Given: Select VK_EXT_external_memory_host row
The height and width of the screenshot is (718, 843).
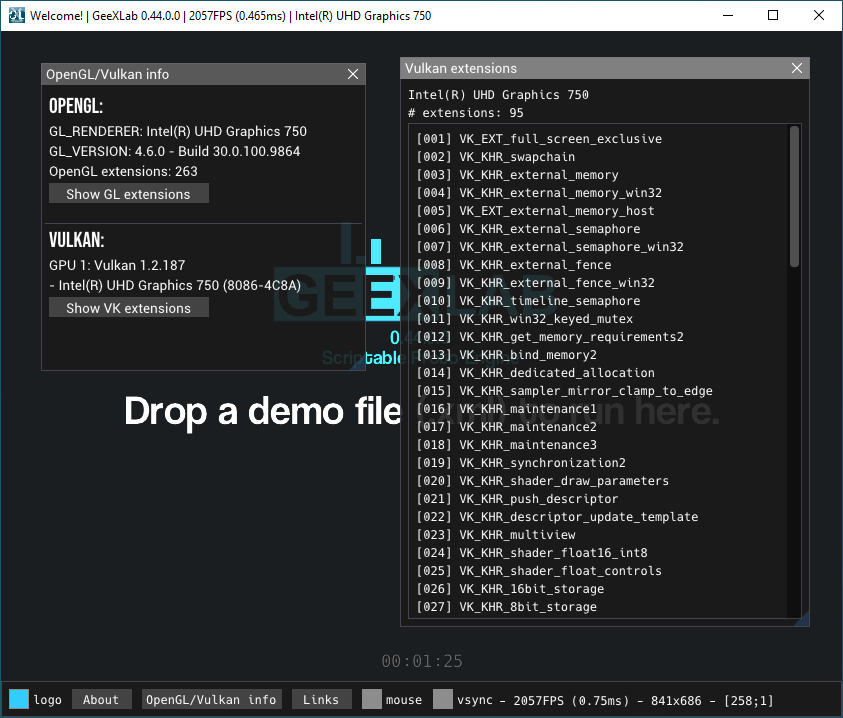Looking at the screenshot, I should [535, 211].
